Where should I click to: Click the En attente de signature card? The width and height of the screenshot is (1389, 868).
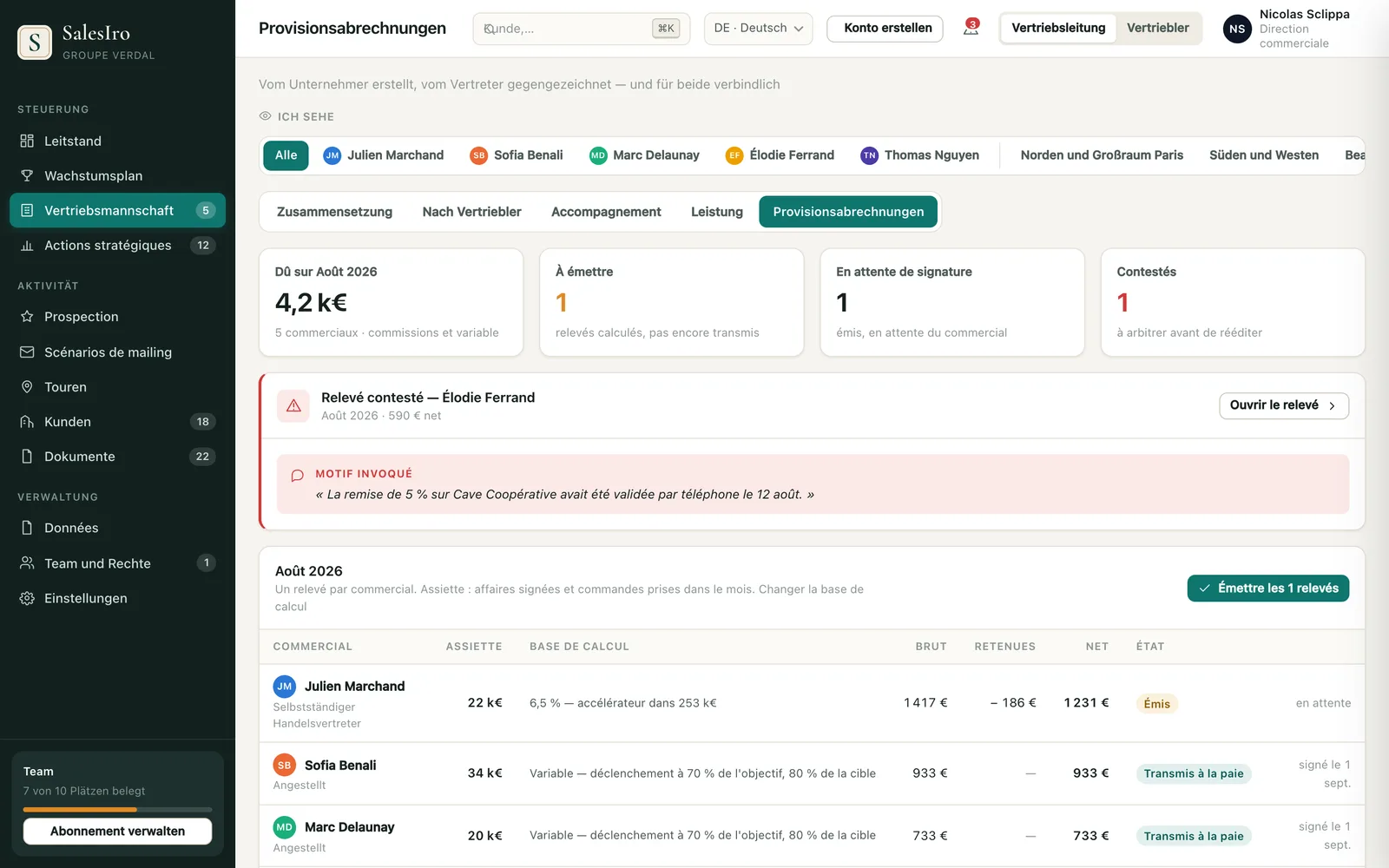coord(951,302)
